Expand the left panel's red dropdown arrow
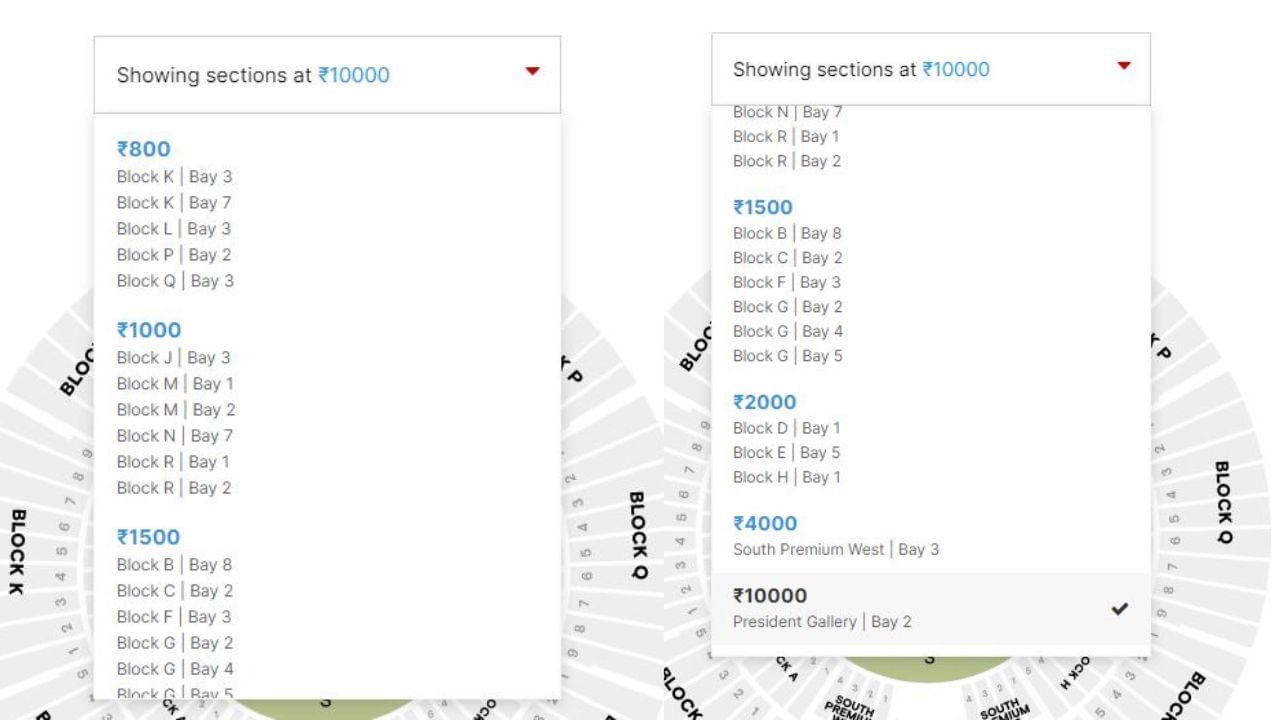Screen dimensions: 1280x720 click(532, 71)
